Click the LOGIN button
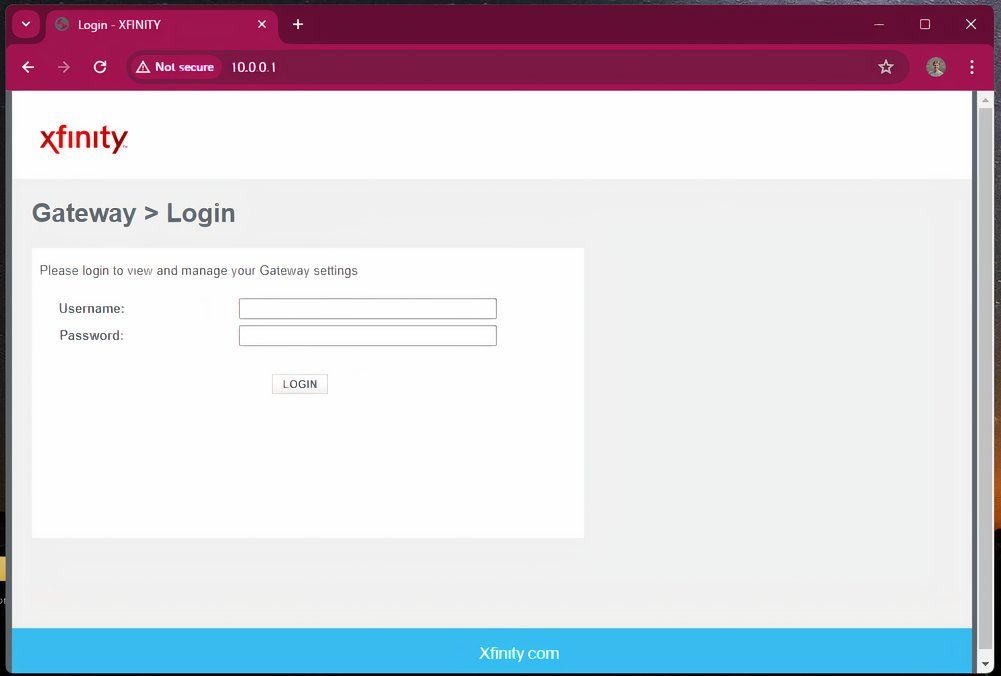 pos(300,384)
